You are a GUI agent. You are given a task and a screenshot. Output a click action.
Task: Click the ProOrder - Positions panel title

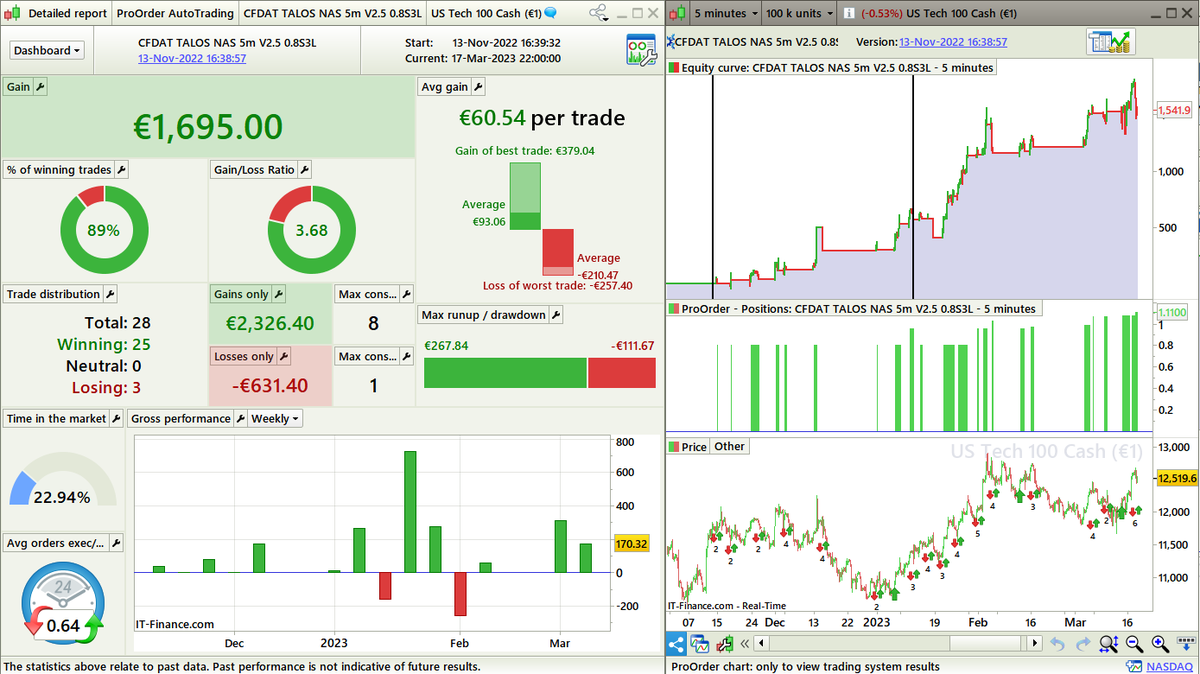click(852, 308)
